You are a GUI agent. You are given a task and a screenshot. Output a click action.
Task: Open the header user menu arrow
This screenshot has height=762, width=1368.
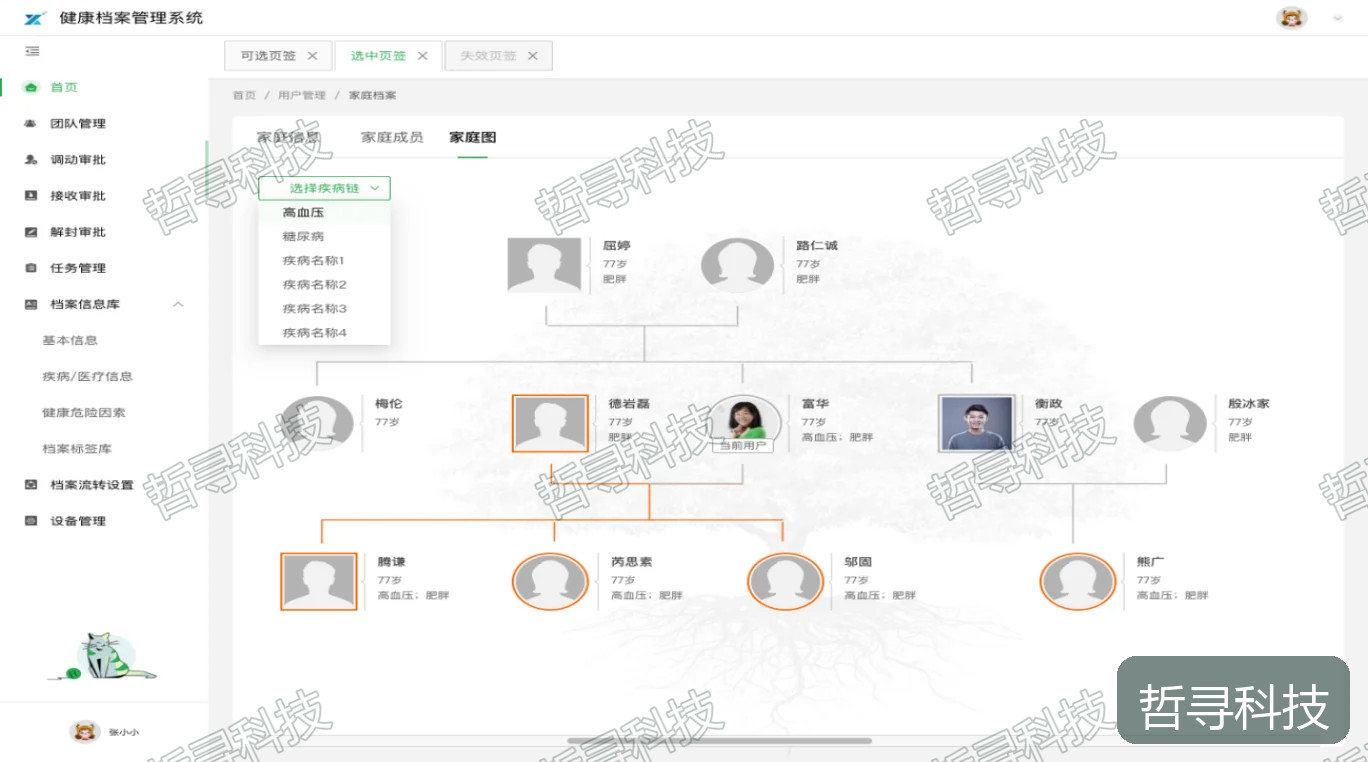coord(1337,18)
